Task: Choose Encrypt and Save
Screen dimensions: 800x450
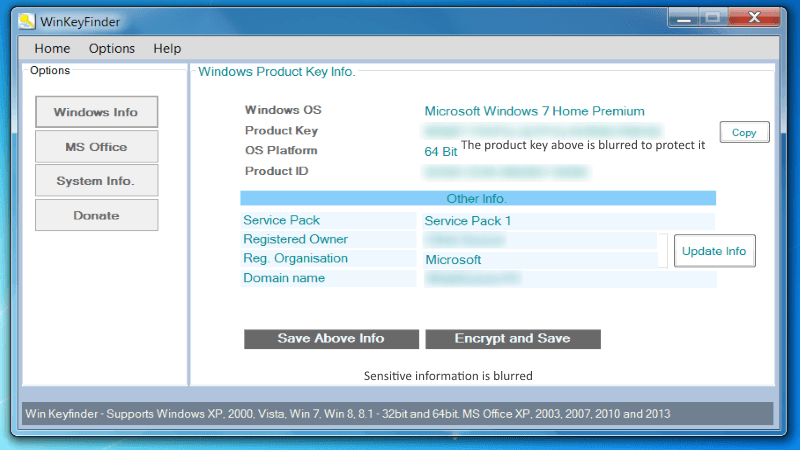Action: click(512, 338)
